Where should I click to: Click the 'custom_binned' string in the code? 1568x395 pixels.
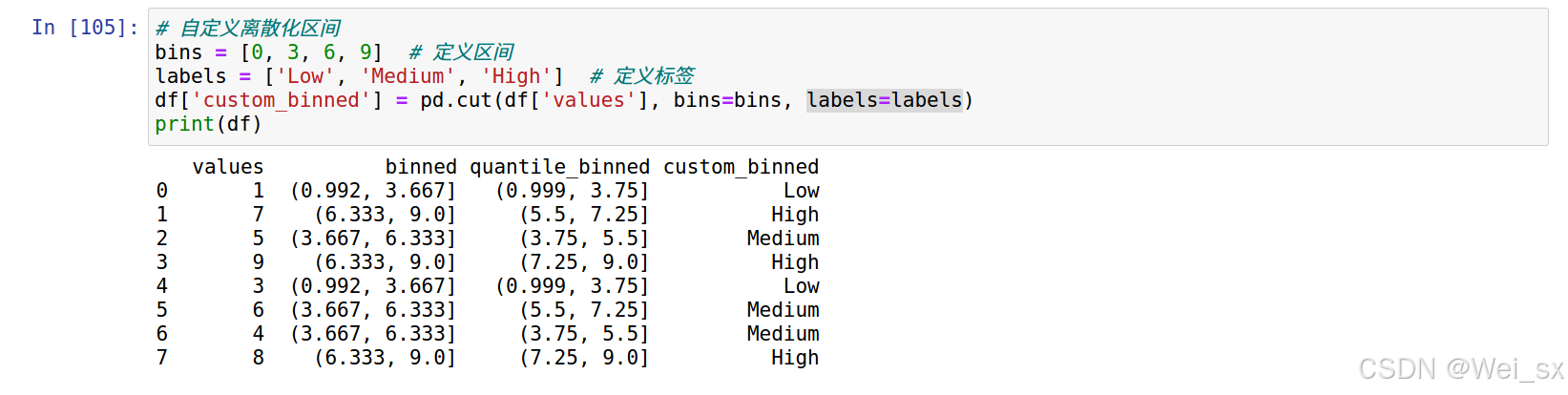(x=281, y=100)
